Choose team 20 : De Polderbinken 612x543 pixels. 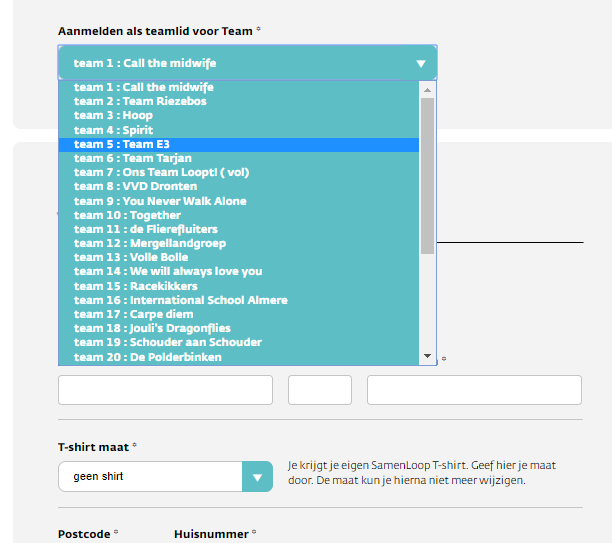[238, 357]
